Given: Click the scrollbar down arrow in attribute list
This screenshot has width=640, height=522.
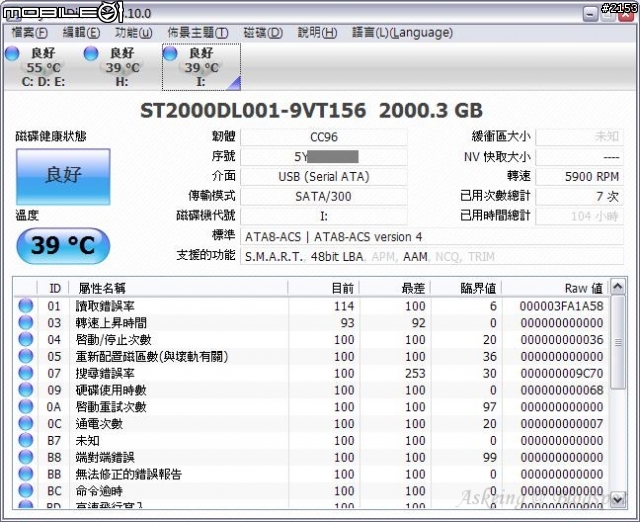Looking at the screenshot, I should coord(618,499).
